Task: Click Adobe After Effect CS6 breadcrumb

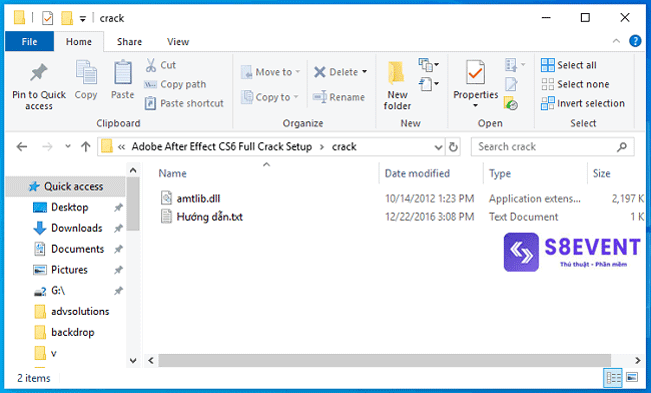Action: tap(222, 146)
